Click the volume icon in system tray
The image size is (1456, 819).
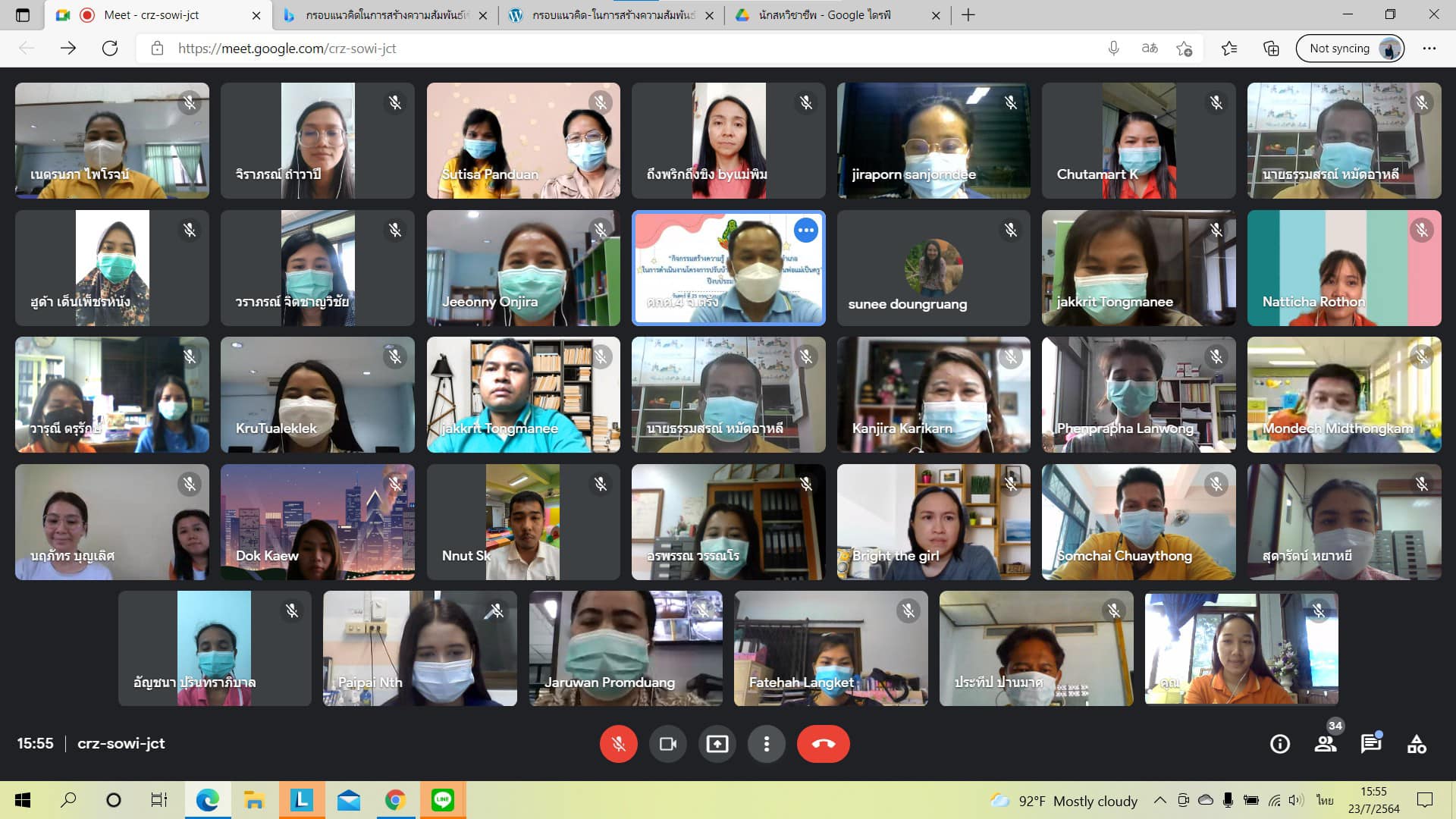1296,800
